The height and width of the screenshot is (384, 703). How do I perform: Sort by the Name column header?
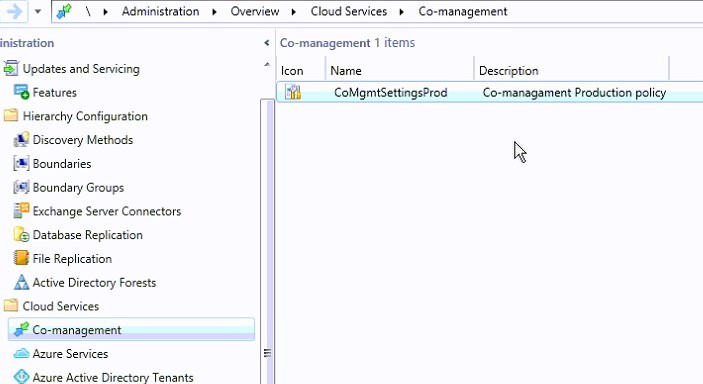[x=346, y=71]
